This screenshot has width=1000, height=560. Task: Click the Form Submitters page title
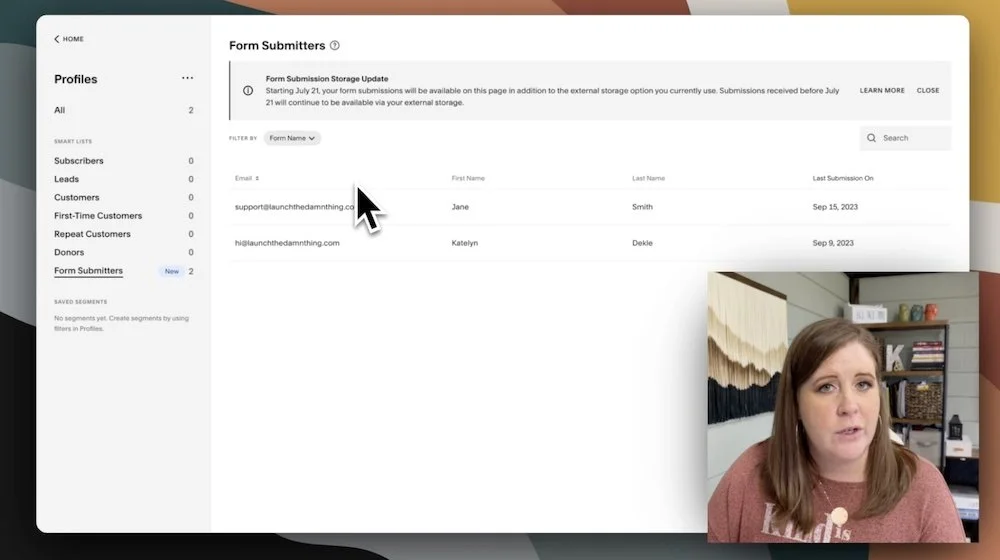(277, 45)
